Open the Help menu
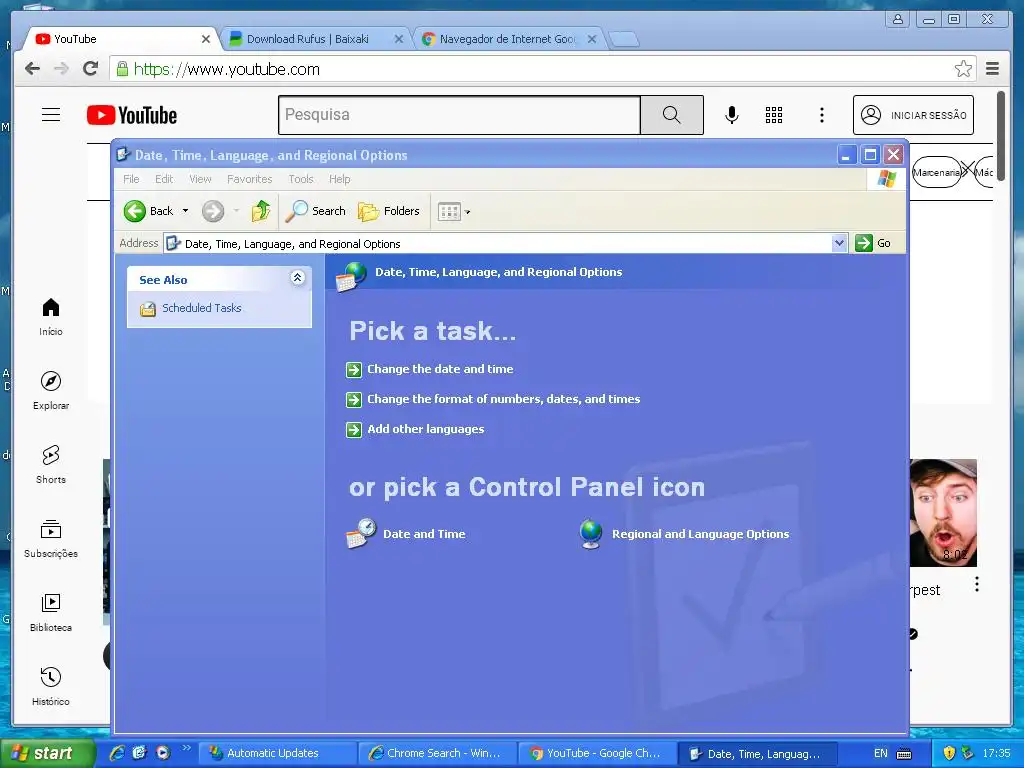Screen dimensions: 1024x768 [340, 179]
